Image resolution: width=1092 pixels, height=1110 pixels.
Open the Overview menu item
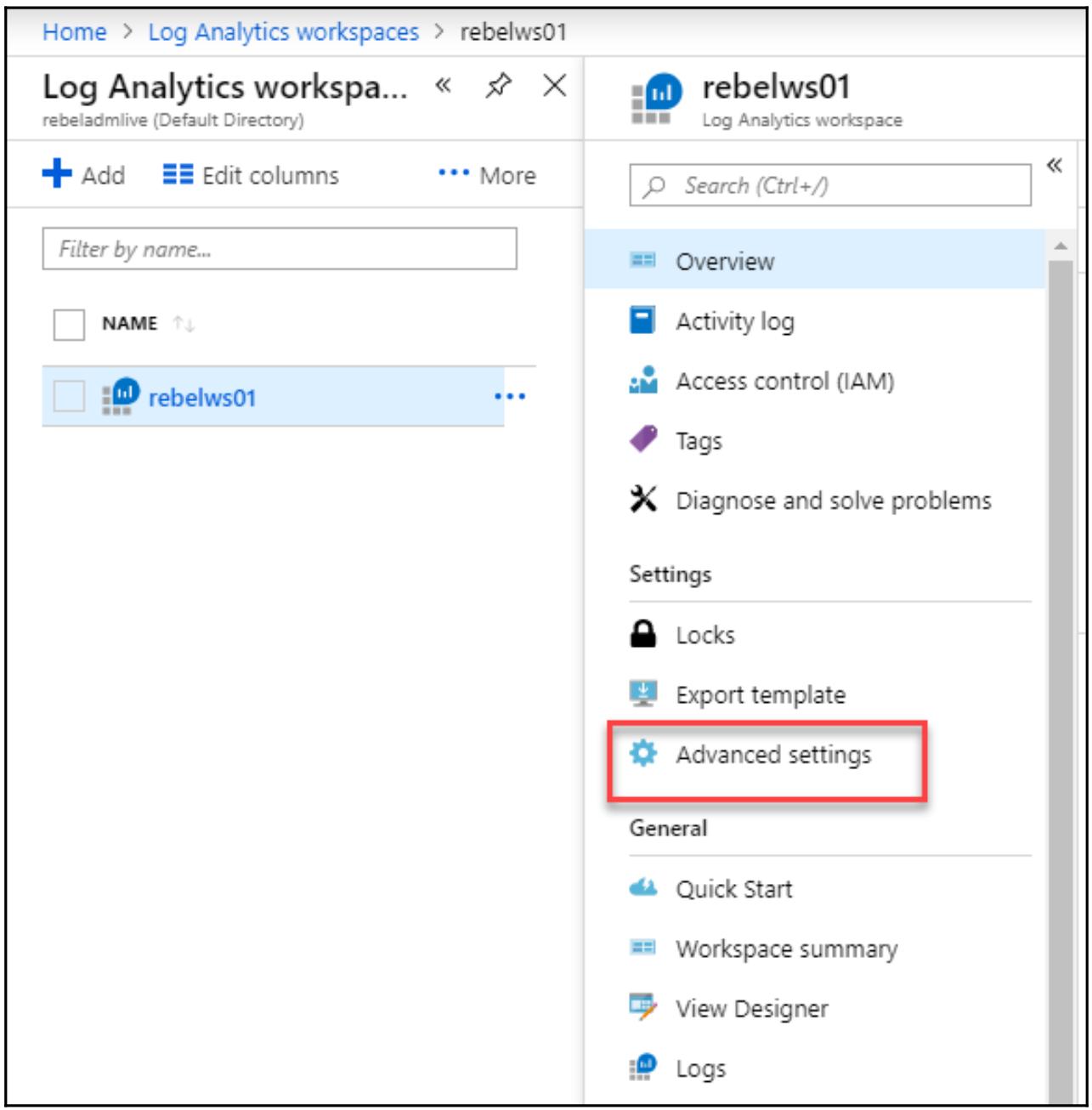tap(725, 261)
